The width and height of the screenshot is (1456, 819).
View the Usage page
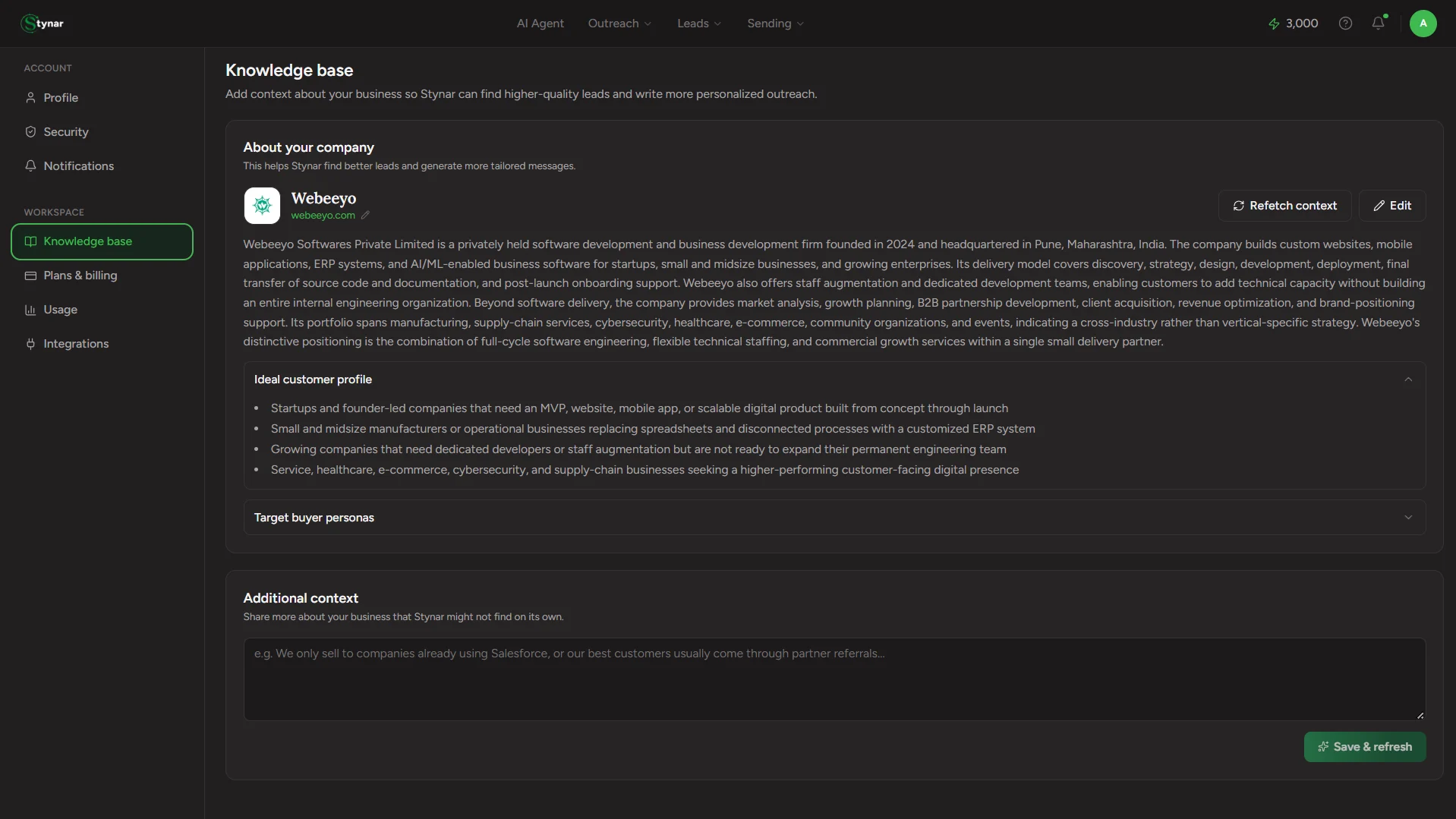click(102, 310)
